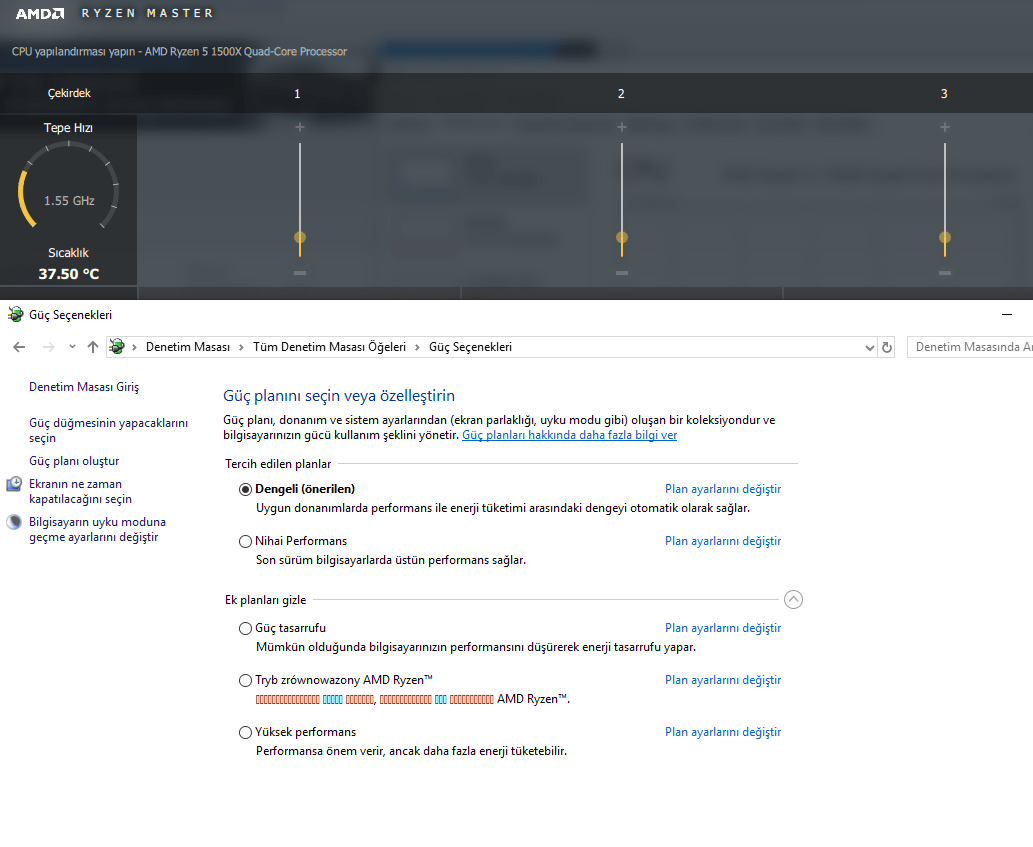Open Denetim Masası Giriş link

(84, 387)
